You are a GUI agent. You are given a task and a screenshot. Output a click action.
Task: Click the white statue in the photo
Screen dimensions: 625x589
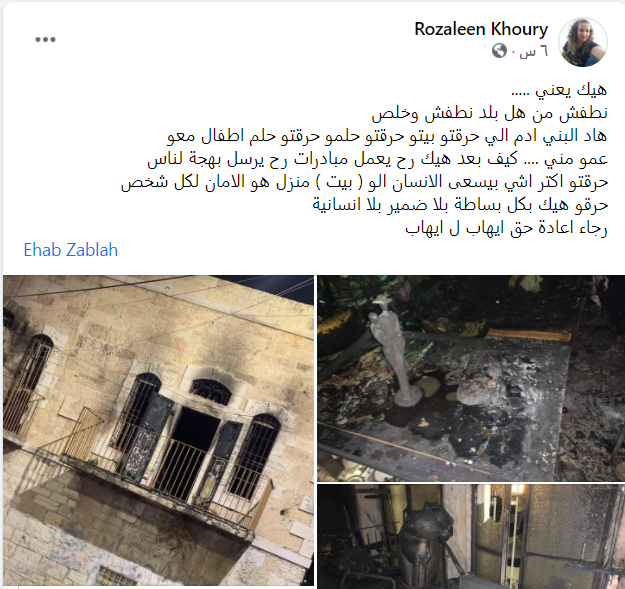(x=393, y=351)
